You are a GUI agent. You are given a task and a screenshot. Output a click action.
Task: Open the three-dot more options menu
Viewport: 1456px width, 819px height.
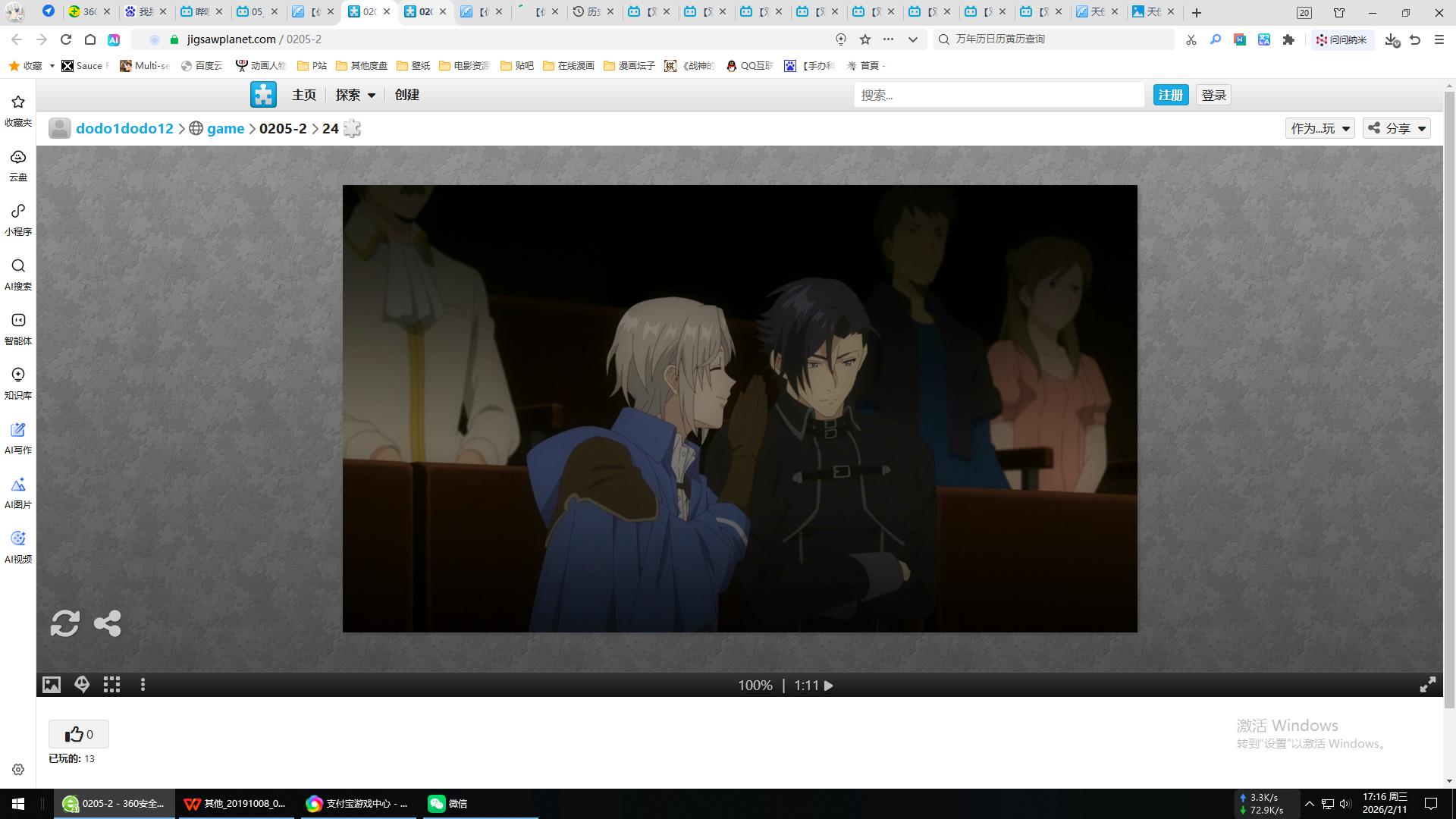(x=143, y=685)
